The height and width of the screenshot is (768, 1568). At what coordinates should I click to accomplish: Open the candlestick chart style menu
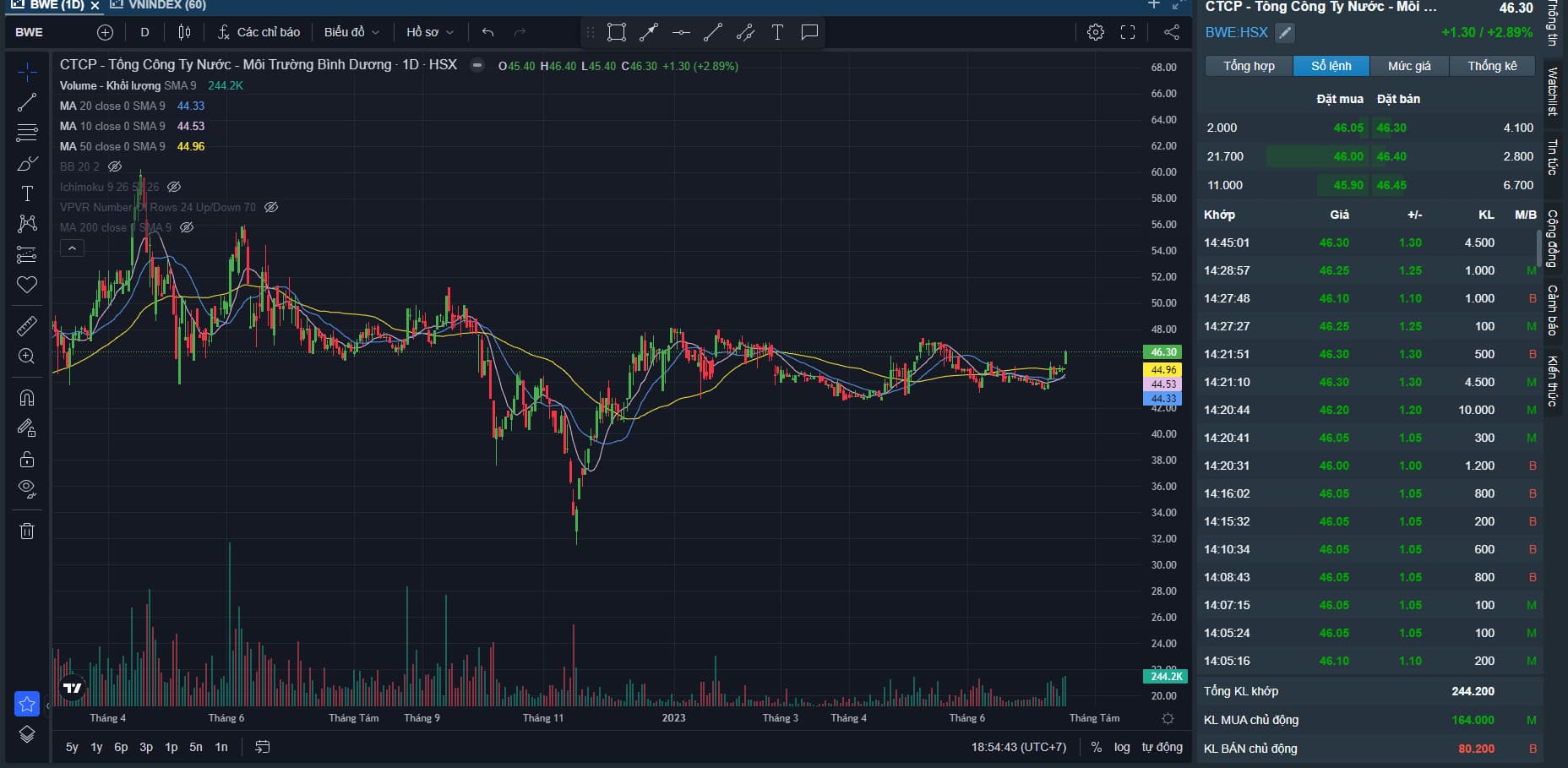tap(184, 32)
